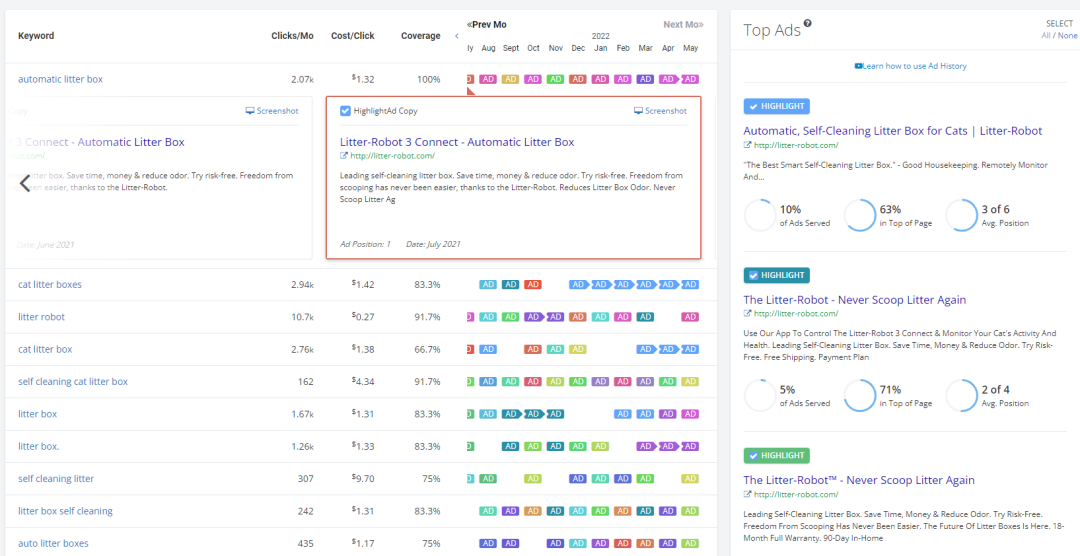Click the May AD badge for automatic litter box
The width and height of the screenshot is (1080, 556).
coord(690,79)
